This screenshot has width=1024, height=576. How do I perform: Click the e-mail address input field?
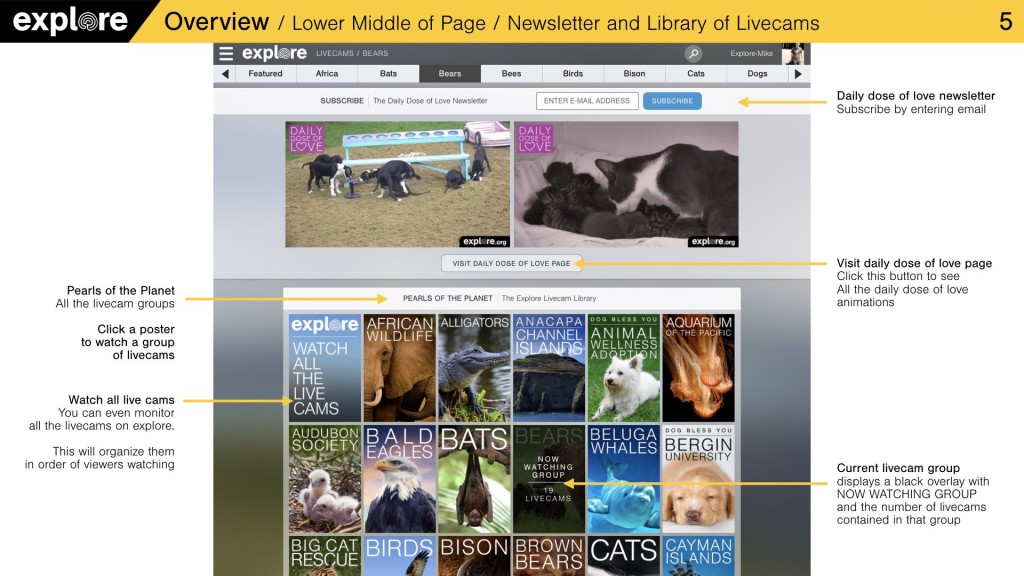(587, 101)
